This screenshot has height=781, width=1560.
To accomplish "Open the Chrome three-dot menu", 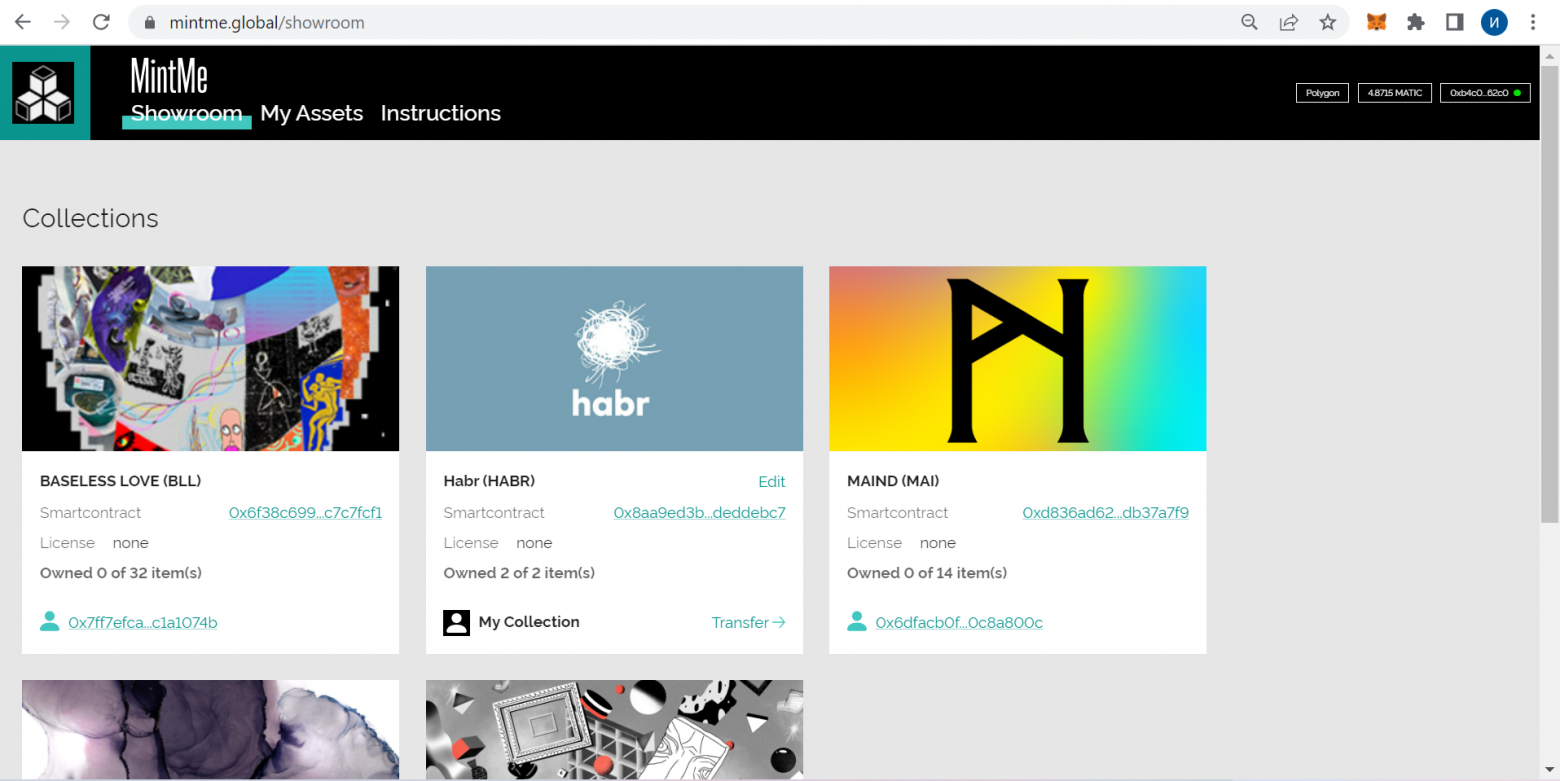I will coord(1533,22).
